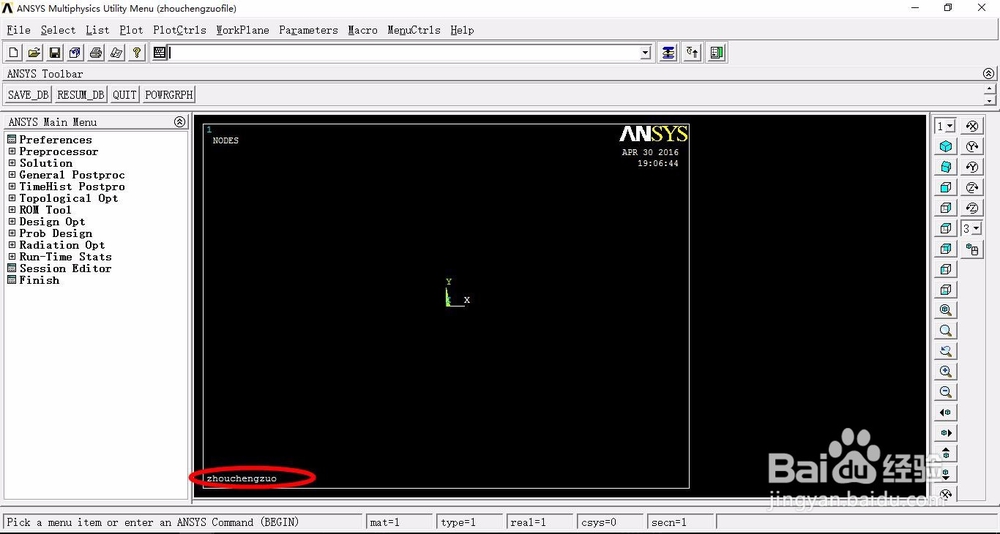This screenshot has width=1000, height=534.
Task: Pan the model left with arrow icon
Action: (x=946, y=412)
